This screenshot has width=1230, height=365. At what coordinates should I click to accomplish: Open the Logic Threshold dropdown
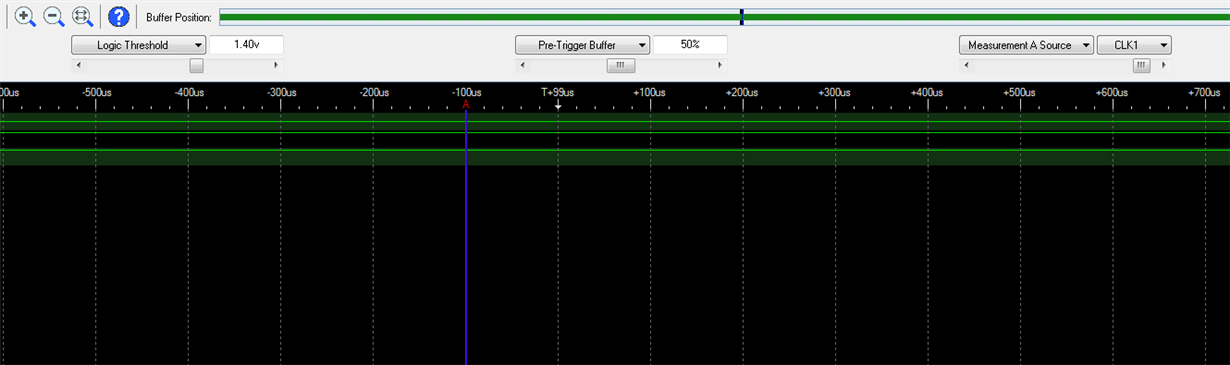(x=138, y=45)
